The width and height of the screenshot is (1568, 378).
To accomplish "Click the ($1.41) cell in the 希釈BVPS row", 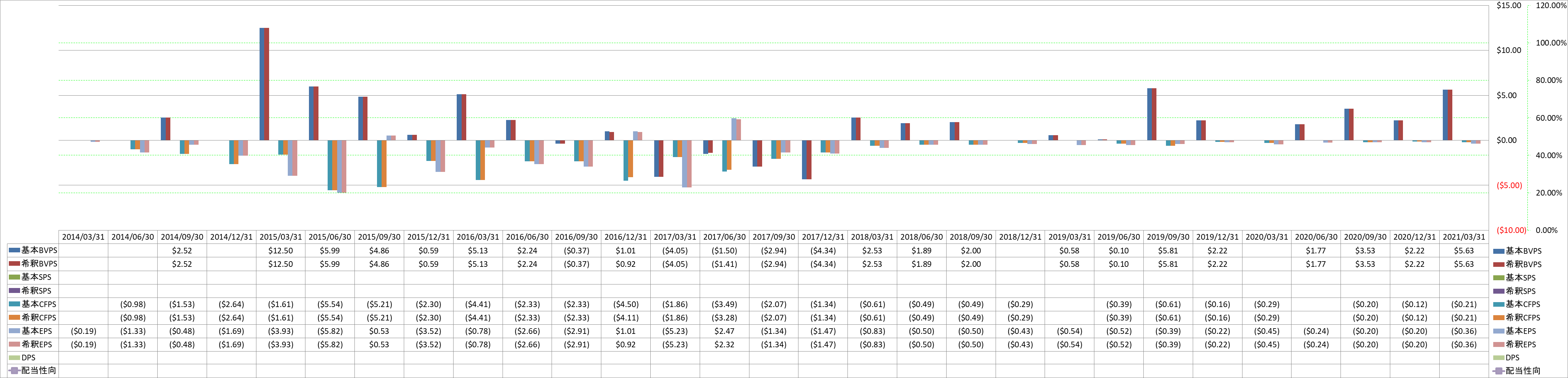I will (x=724, y=264).
